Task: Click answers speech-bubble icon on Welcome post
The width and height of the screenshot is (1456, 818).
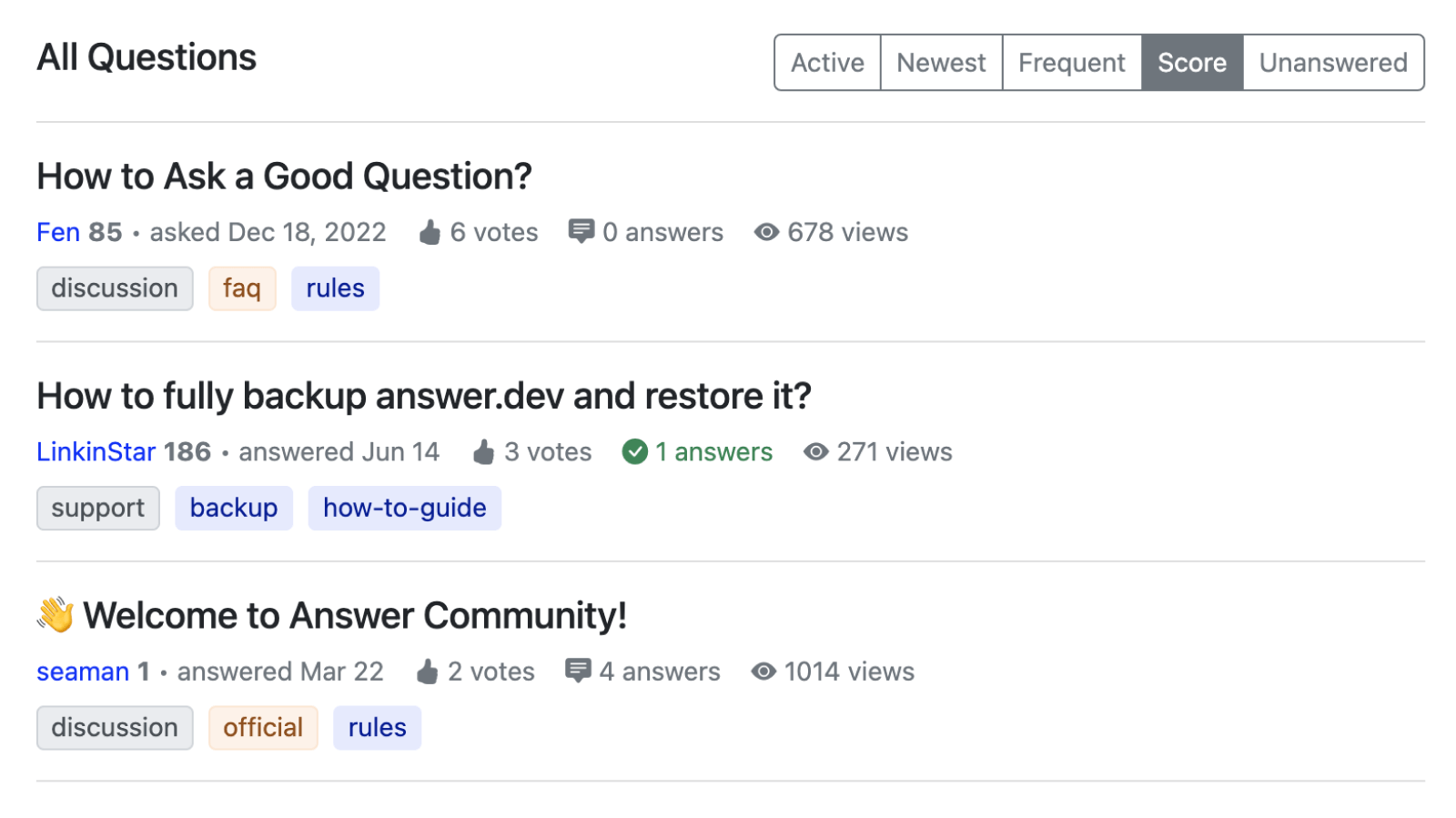Action: 578,671
